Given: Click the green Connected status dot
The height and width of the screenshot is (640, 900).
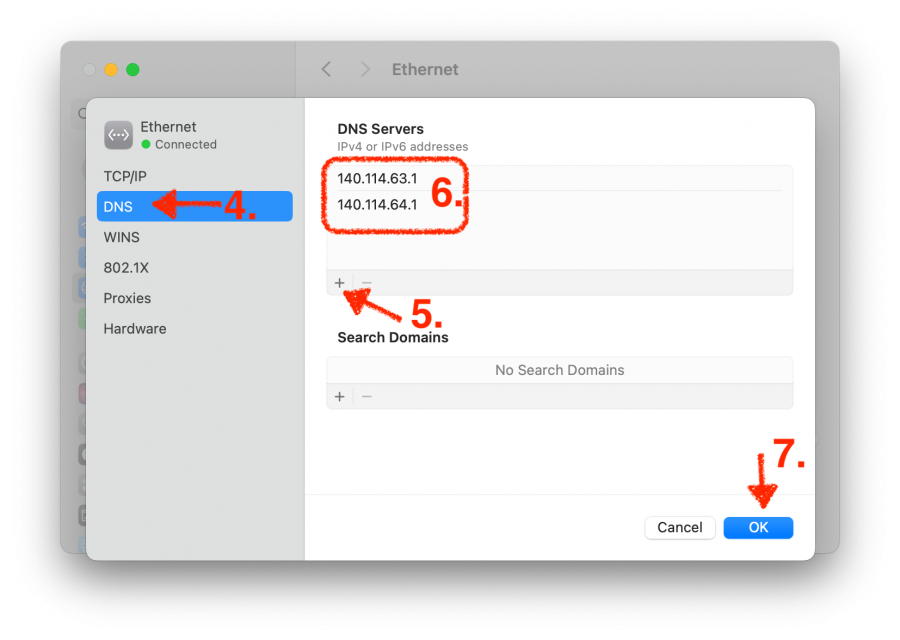Looking at the screenshot, I should point(146,145).
